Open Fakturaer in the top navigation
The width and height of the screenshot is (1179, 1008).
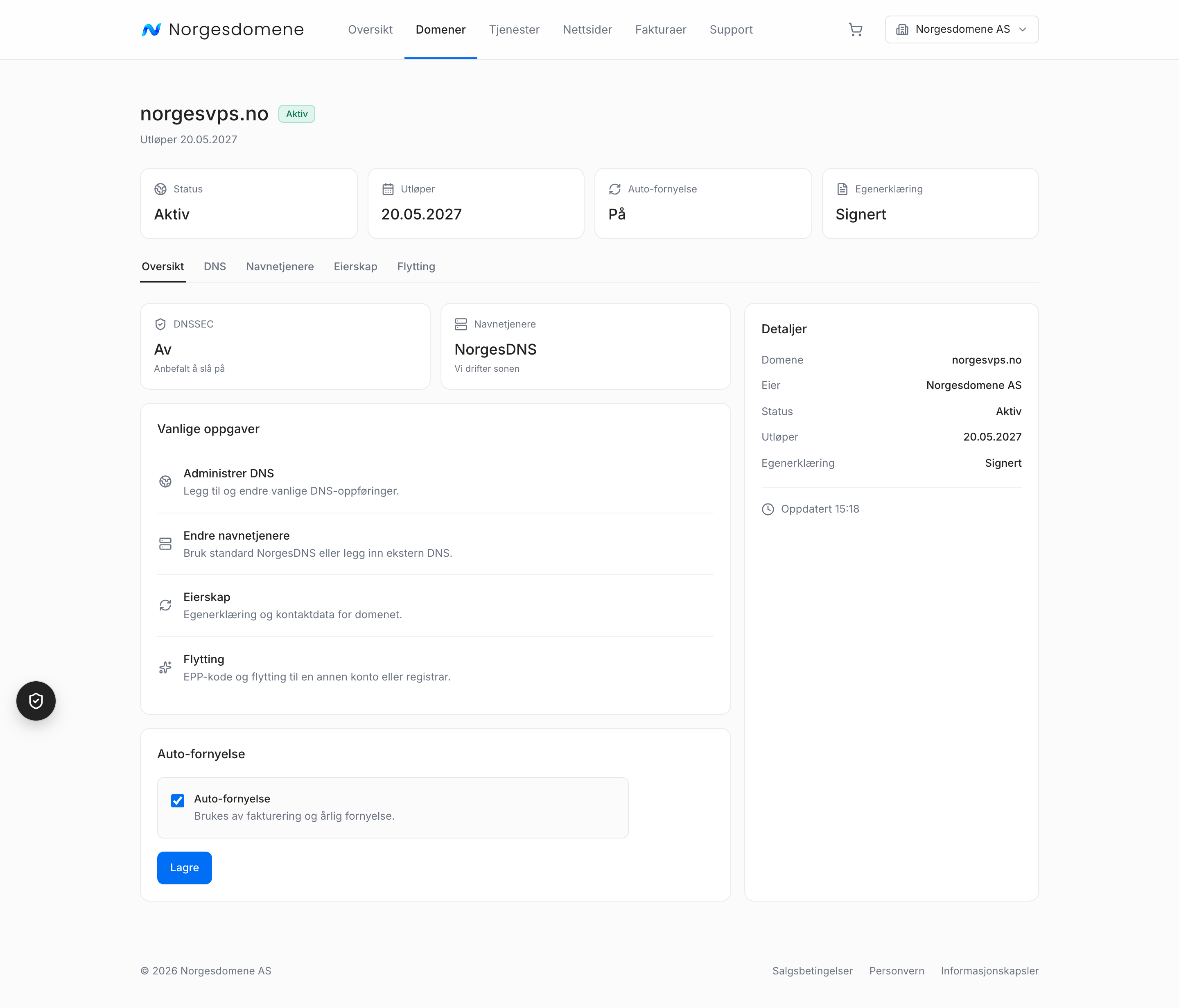pos(661,29)
